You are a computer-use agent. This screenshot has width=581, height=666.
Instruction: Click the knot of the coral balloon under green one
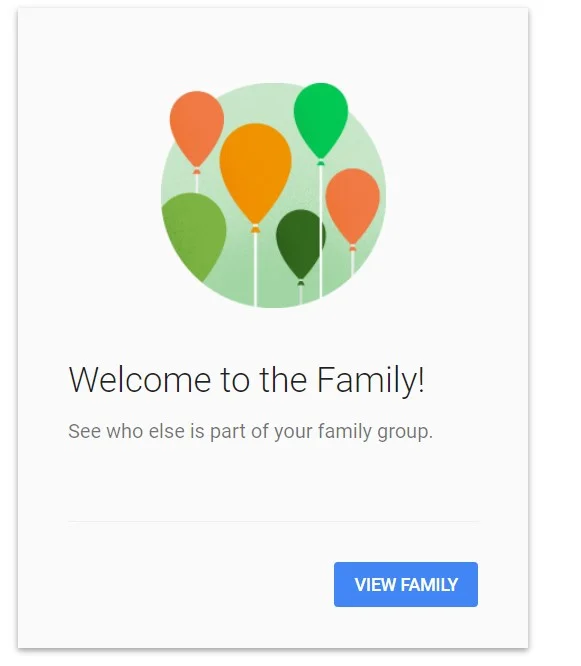point(353,248)
